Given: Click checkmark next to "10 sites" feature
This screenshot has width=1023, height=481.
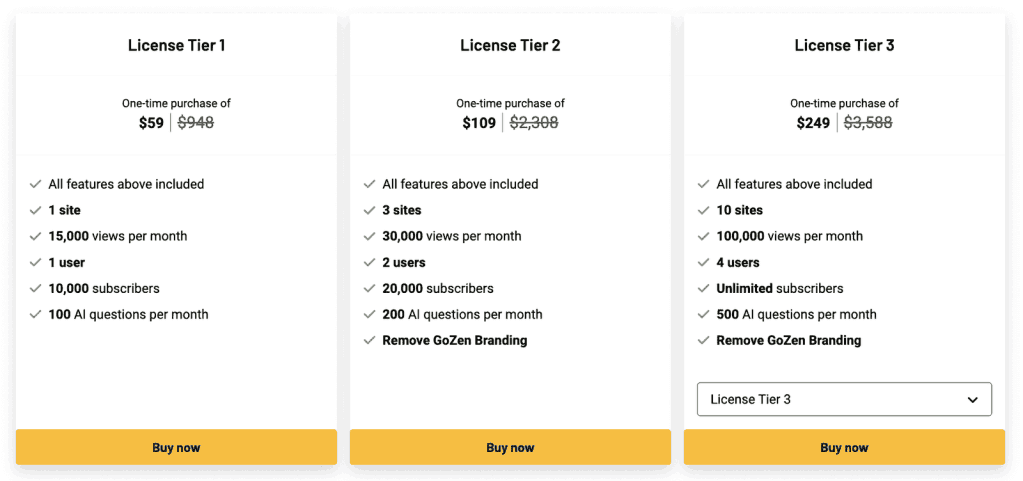Looking at the screenshot, I should pos(703,211).
